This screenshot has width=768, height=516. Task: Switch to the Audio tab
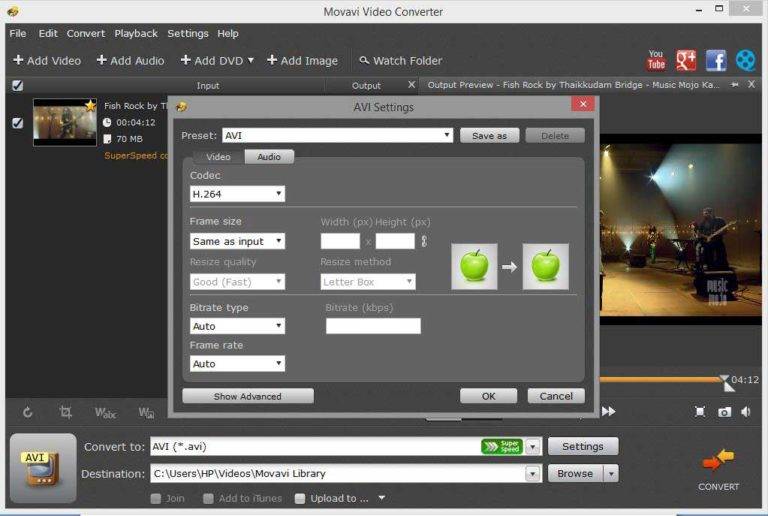point(269,157)
